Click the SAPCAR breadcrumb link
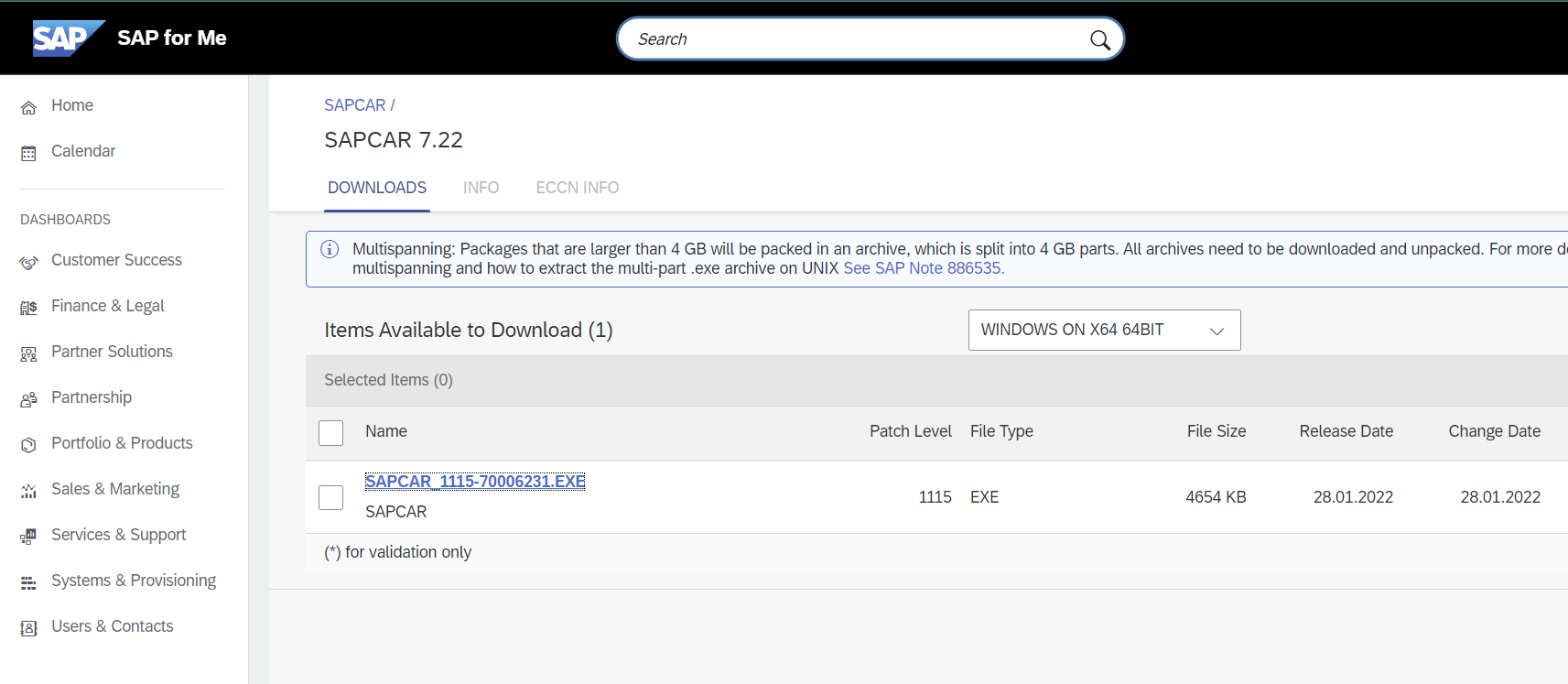Image resolution: width=1568 pixels, height=684 pixels. pyautogui.click(x=355, y=105)
